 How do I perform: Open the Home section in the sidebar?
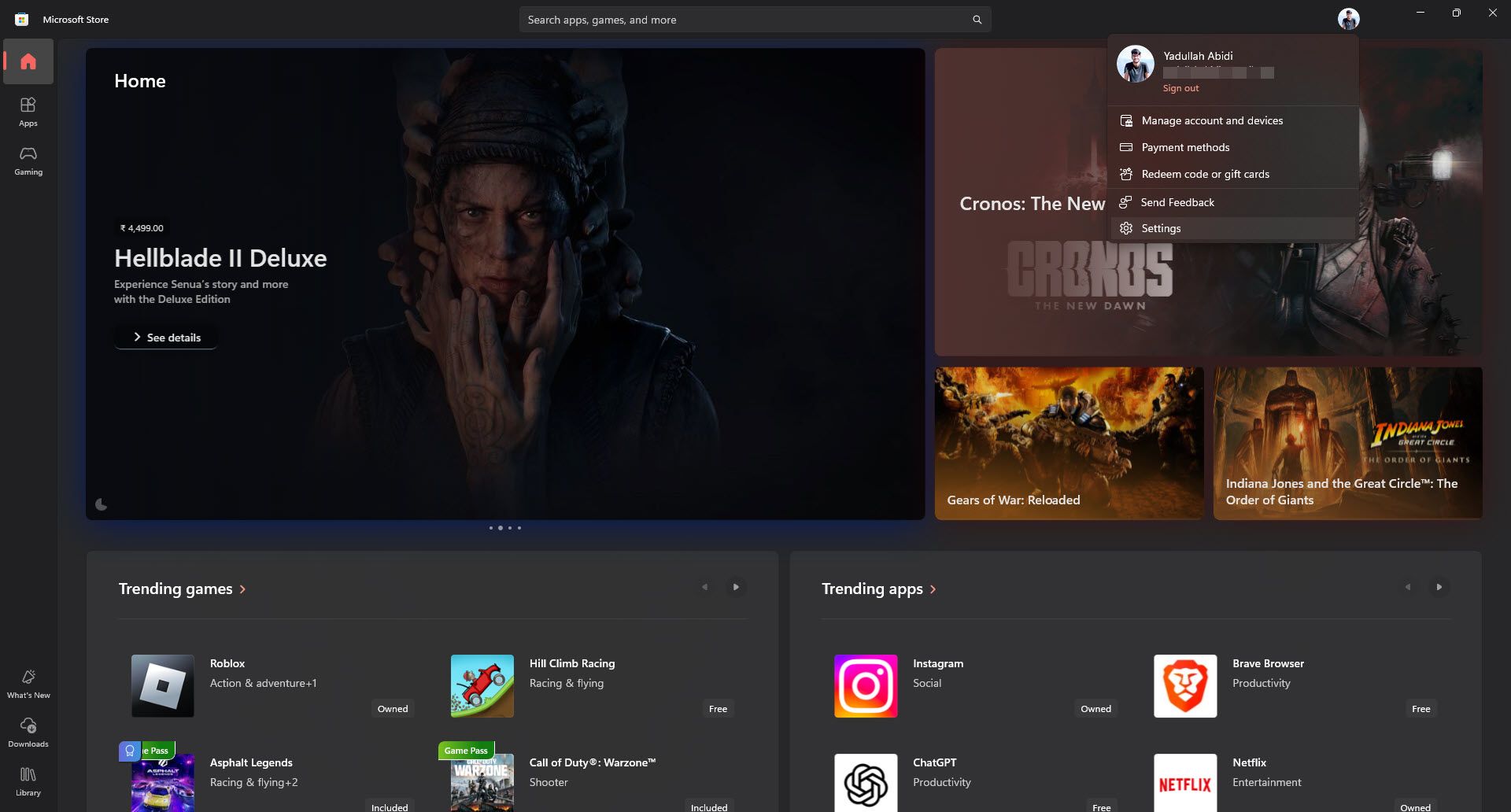click(28, 61)
